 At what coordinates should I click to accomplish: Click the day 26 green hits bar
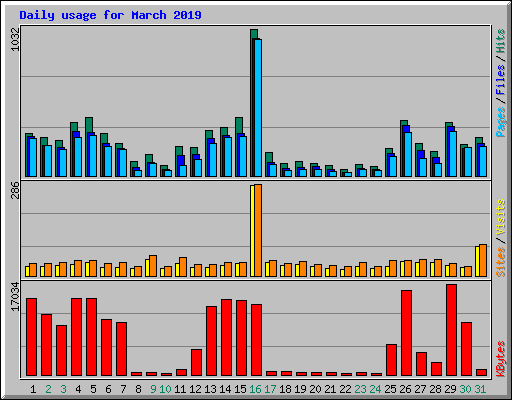[404, 123]
